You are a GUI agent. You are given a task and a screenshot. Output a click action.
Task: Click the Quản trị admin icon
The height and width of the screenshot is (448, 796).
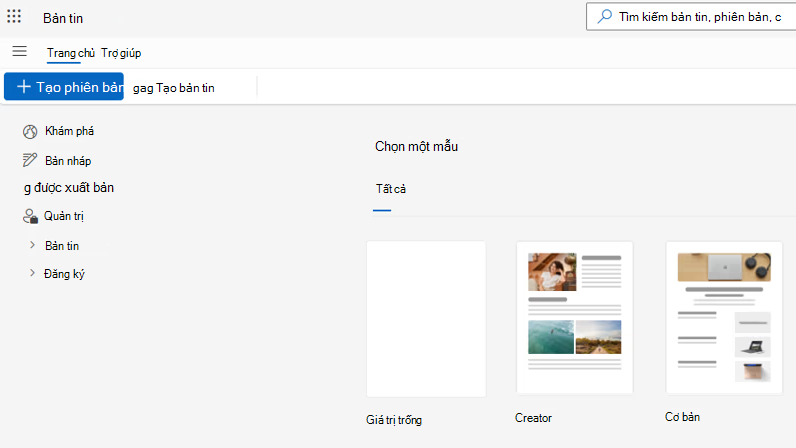tap(30, 216)
